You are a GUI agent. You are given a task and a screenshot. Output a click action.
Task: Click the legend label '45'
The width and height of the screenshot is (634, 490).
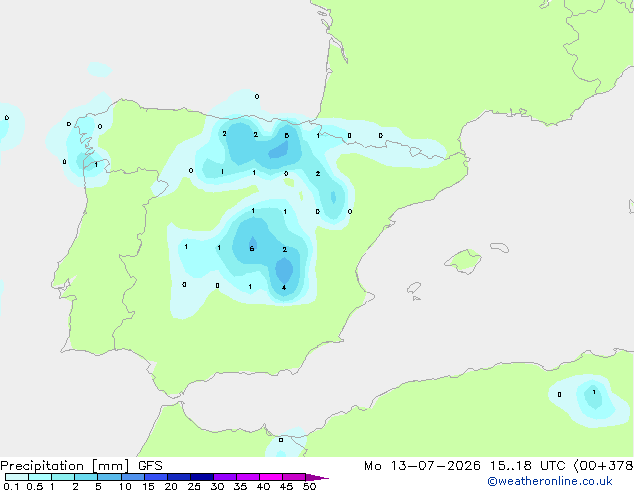(x=286, y=486)
